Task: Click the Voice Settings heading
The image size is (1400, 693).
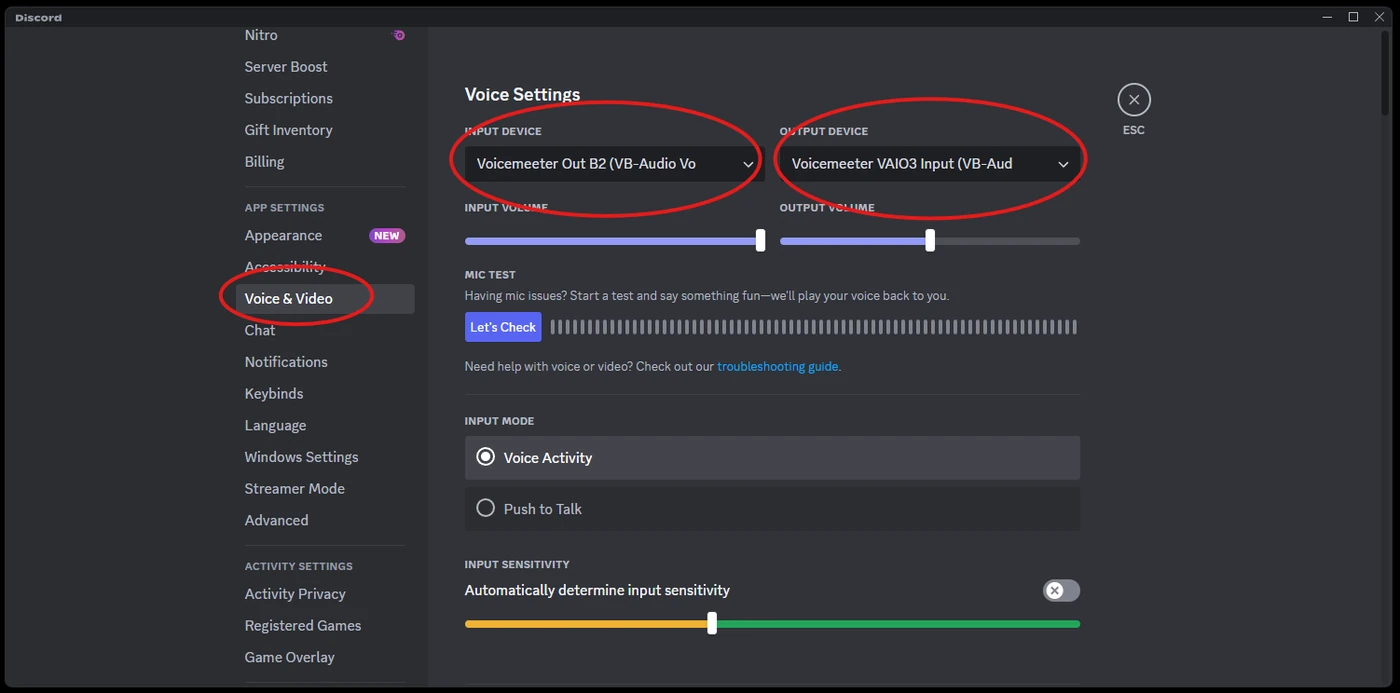Action: (522, 95)
